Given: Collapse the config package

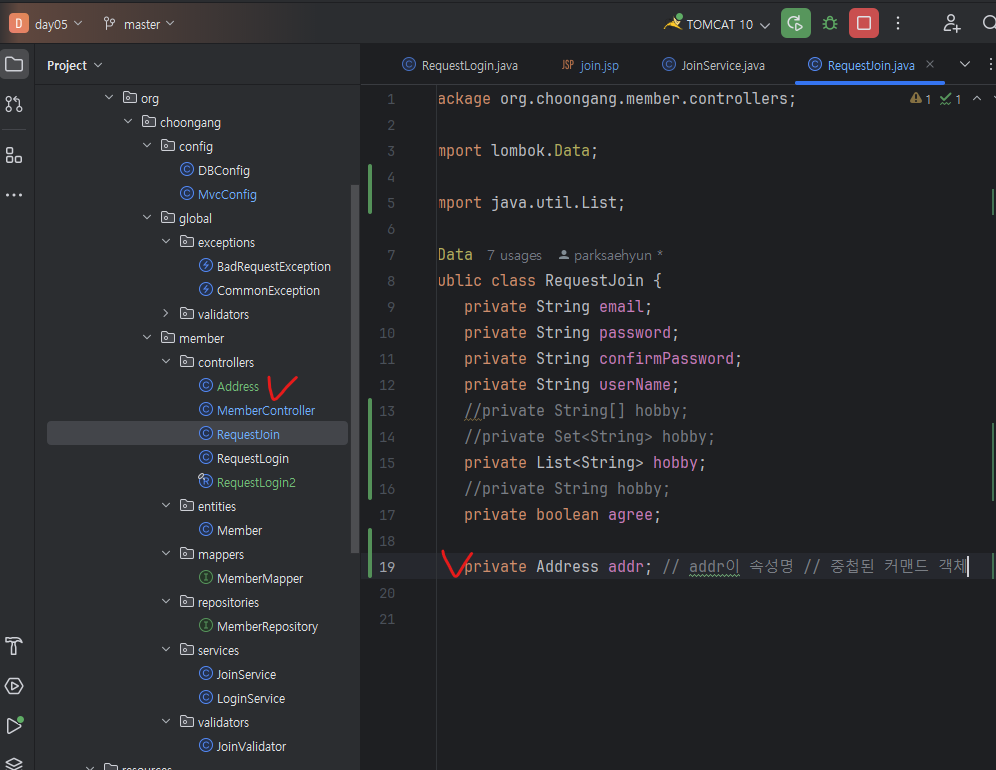Looking at the screenshot, I should (x=147, y=146).
